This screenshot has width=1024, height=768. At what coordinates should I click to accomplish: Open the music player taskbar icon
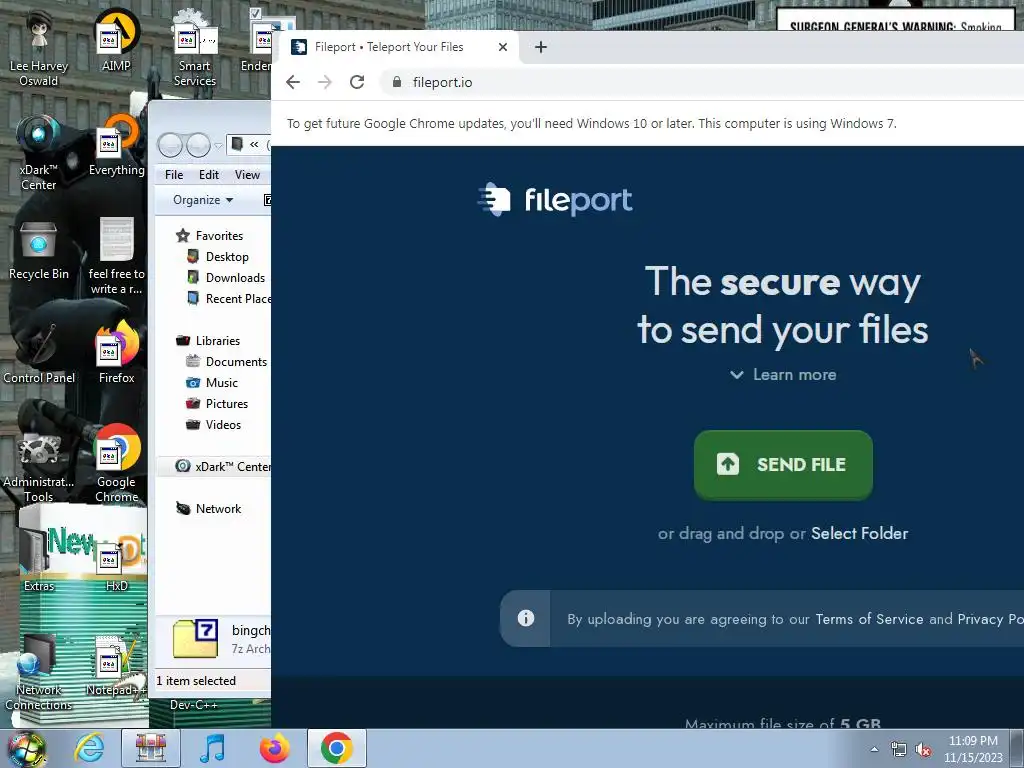(213, 748)
